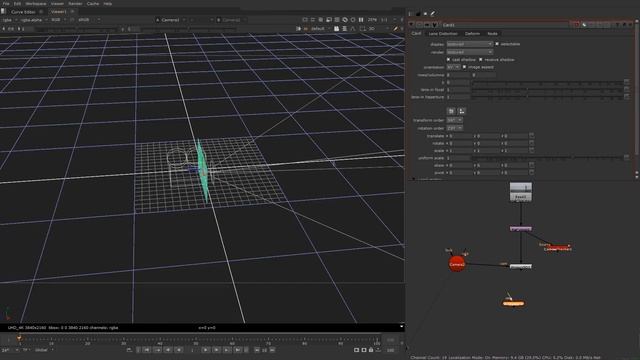Open the rotation order dropdown

coord(454,128)
